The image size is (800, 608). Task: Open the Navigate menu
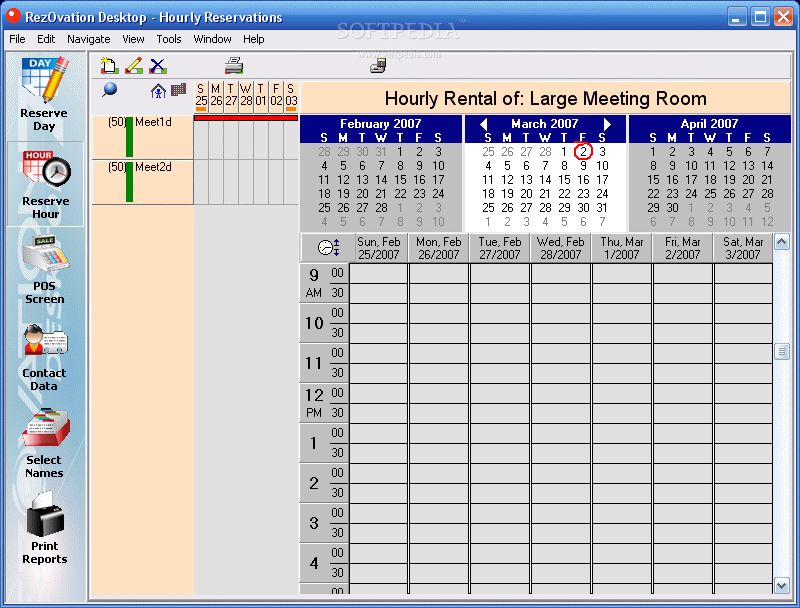pyautogui.click(x=89, y=39)
